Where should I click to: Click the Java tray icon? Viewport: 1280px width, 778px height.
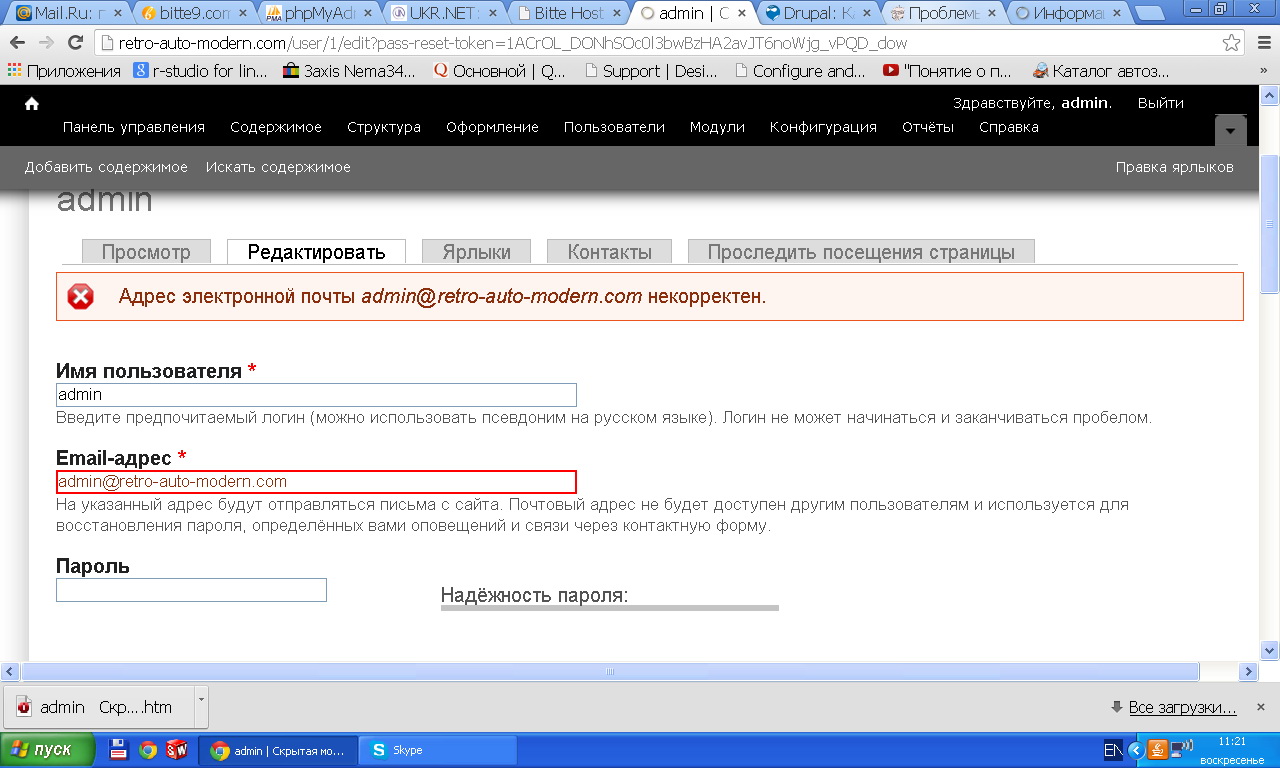(1157, 749)
